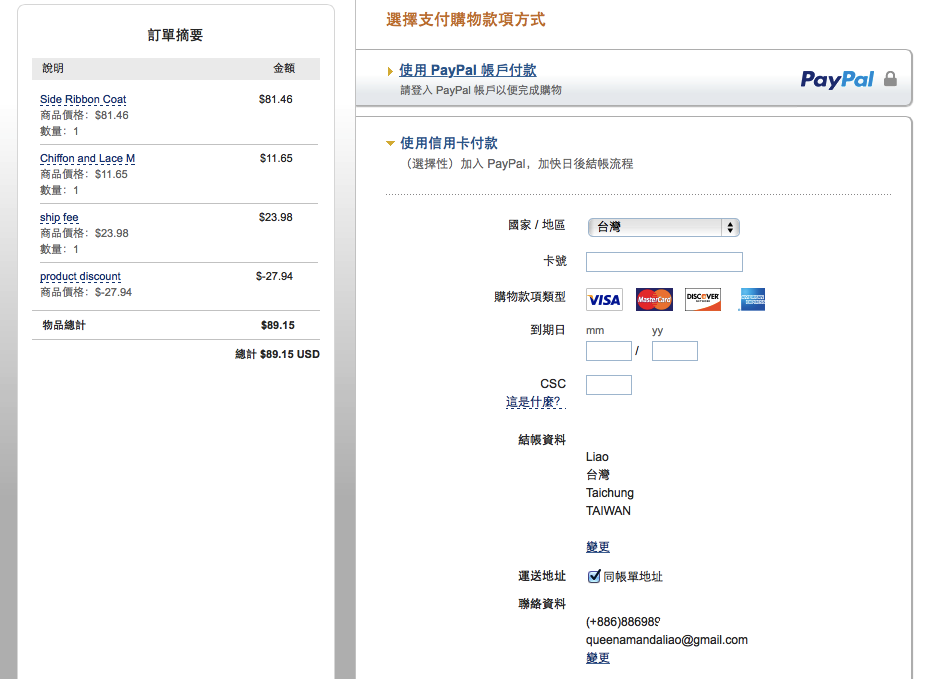Open the Side Ribbon Coat item link

83,99
